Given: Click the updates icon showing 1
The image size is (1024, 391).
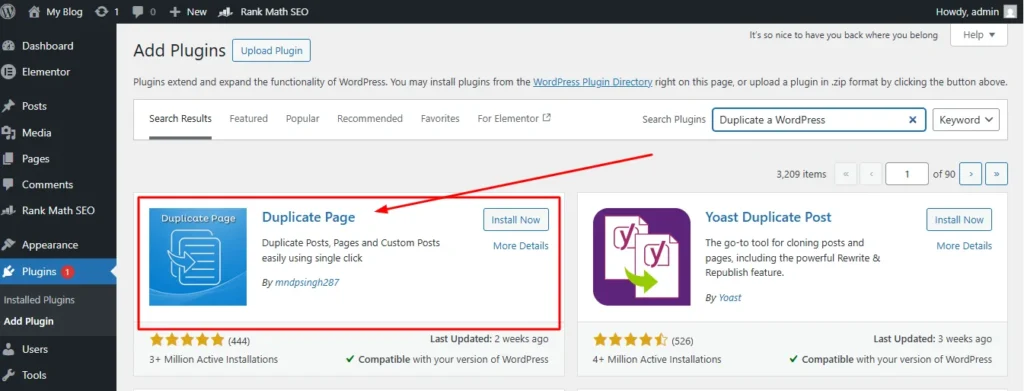Looking at the screenshot, I should tap(101, 12).
